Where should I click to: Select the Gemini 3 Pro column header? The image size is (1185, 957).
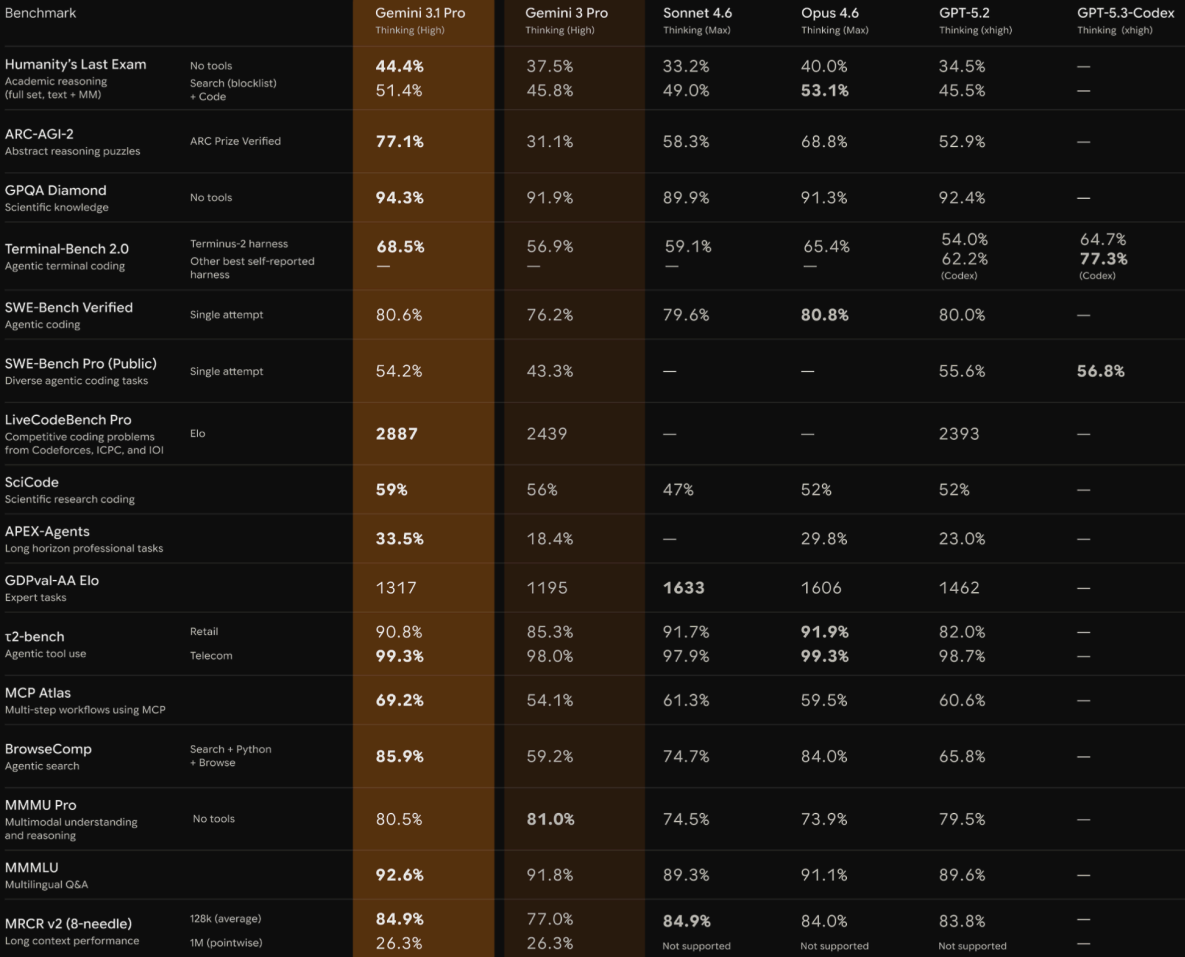click(566, 14)
